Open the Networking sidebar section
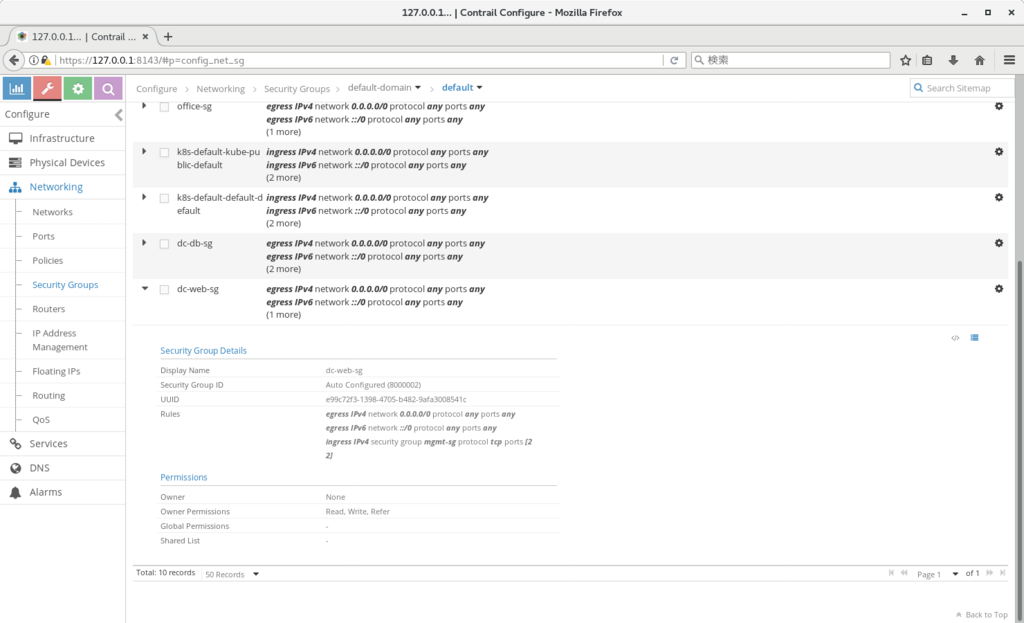Image resolution: width=1024 pixels, height=623 pixels. (x=62, y=187)
